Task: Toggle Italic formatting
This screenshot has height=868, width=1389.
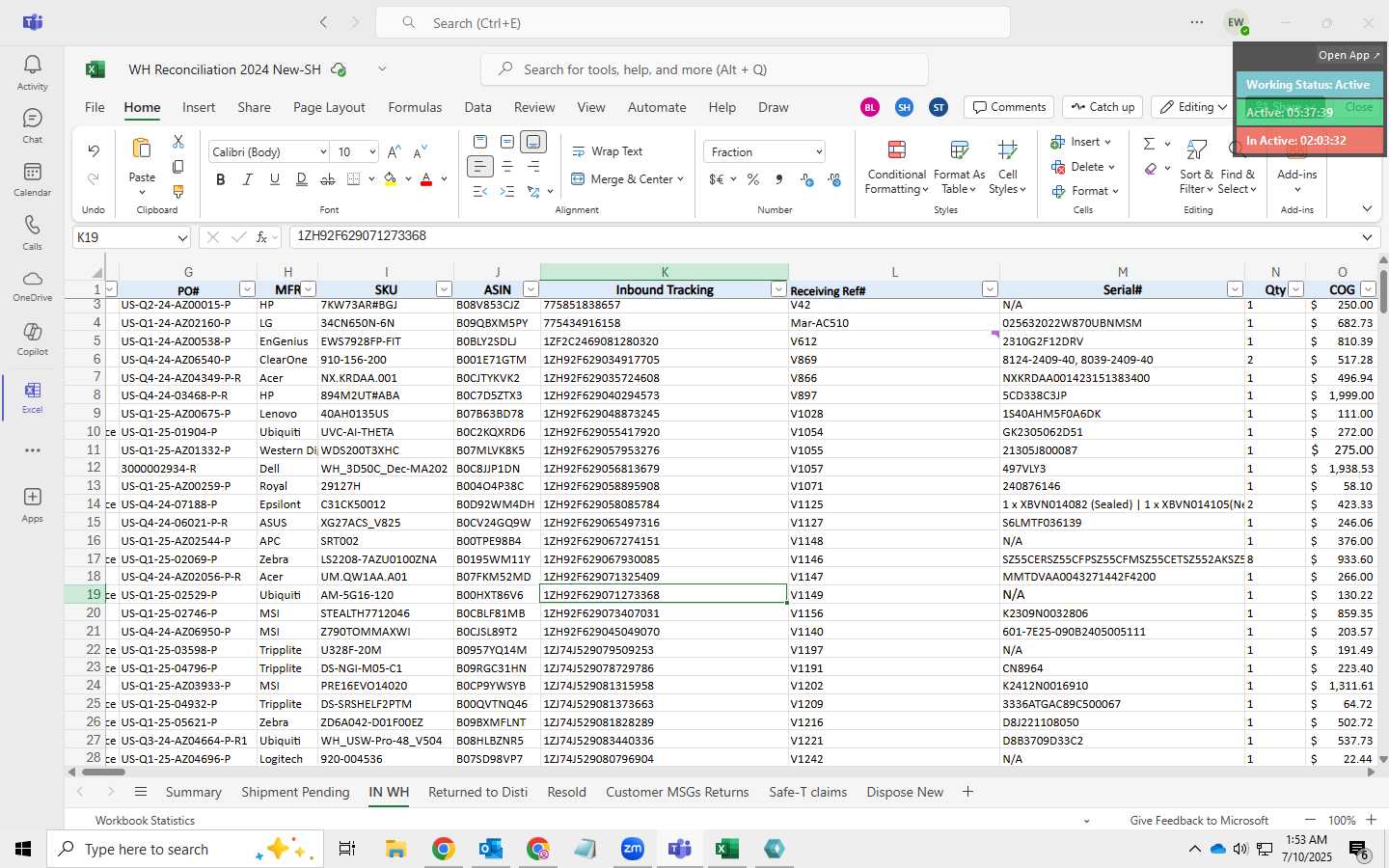Action: (248, 179)
